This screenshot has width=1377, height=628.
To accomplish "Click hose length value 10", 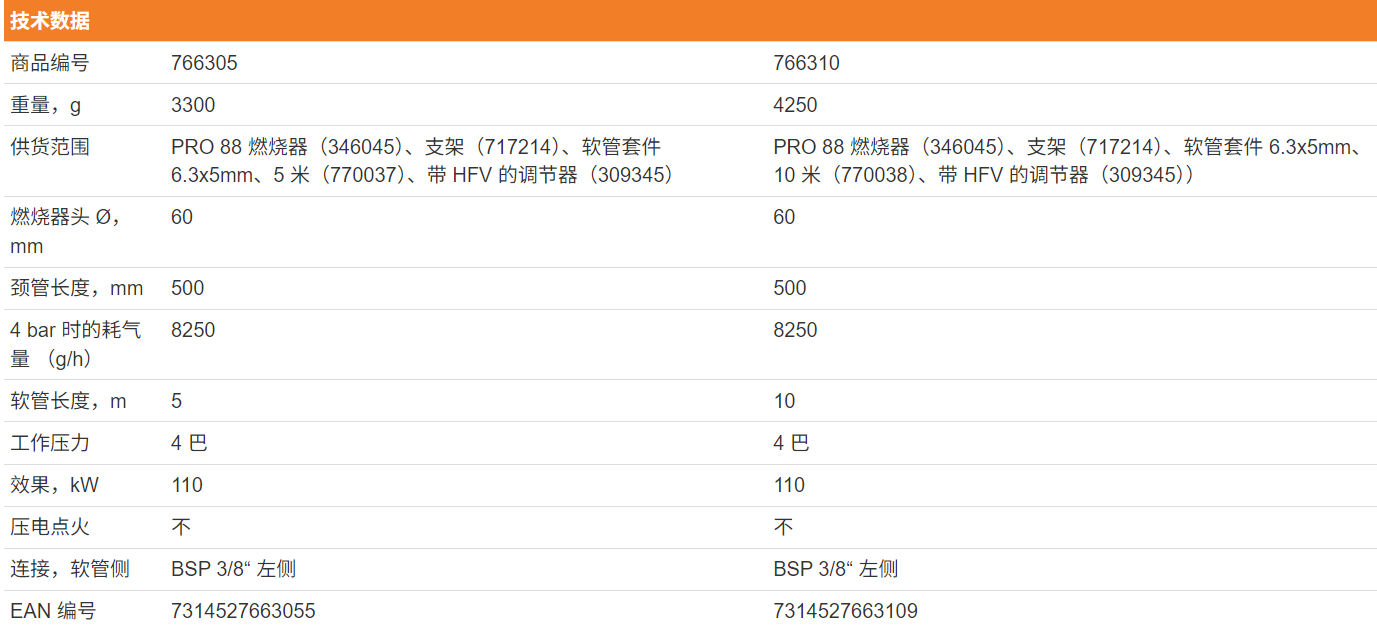I will coord(784,401).
